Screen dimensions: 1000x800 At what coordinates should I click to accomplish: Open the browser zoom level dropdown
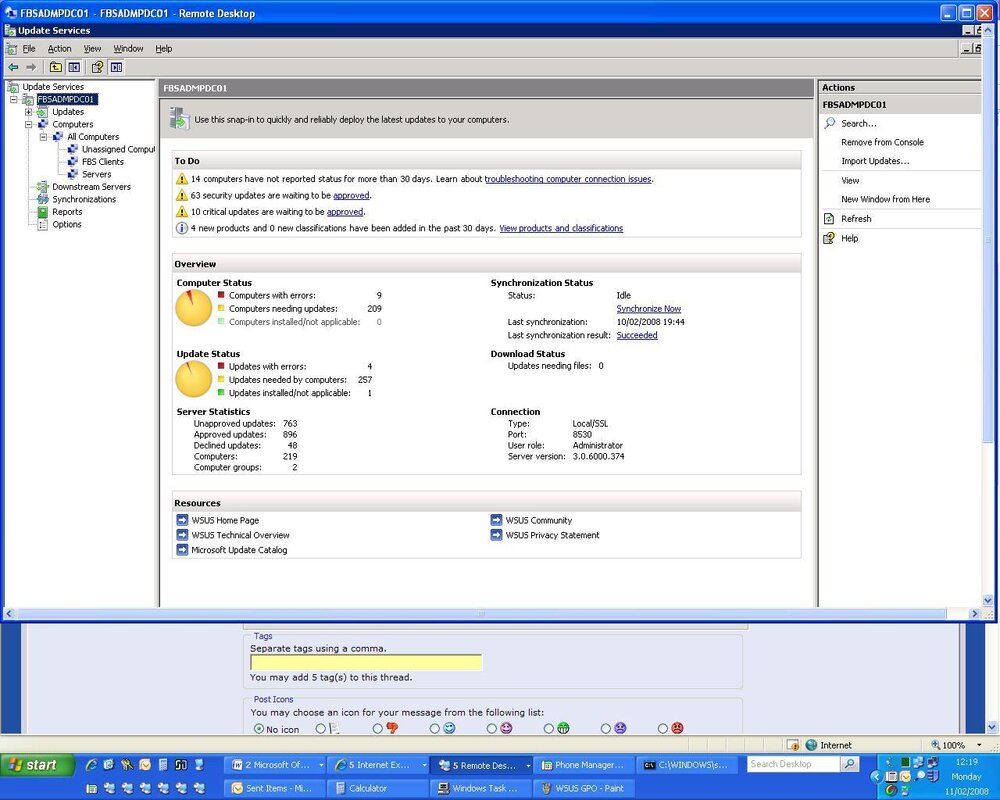pyautogui.click(x=979, y=745)
